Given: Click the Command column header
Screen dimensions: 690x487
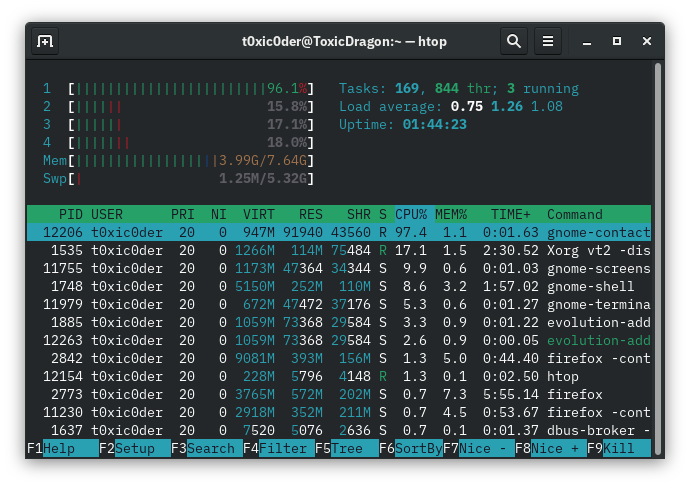Looking at the screenshot, I should point(575,214).
